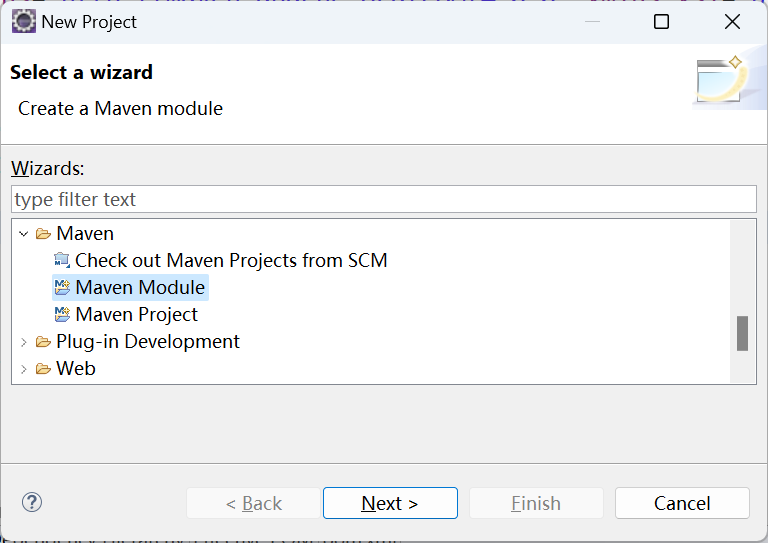The height and width of the screenshot is (543, 768).
Task: Cancel the New Project dialog
Action: tap(682, 503)
